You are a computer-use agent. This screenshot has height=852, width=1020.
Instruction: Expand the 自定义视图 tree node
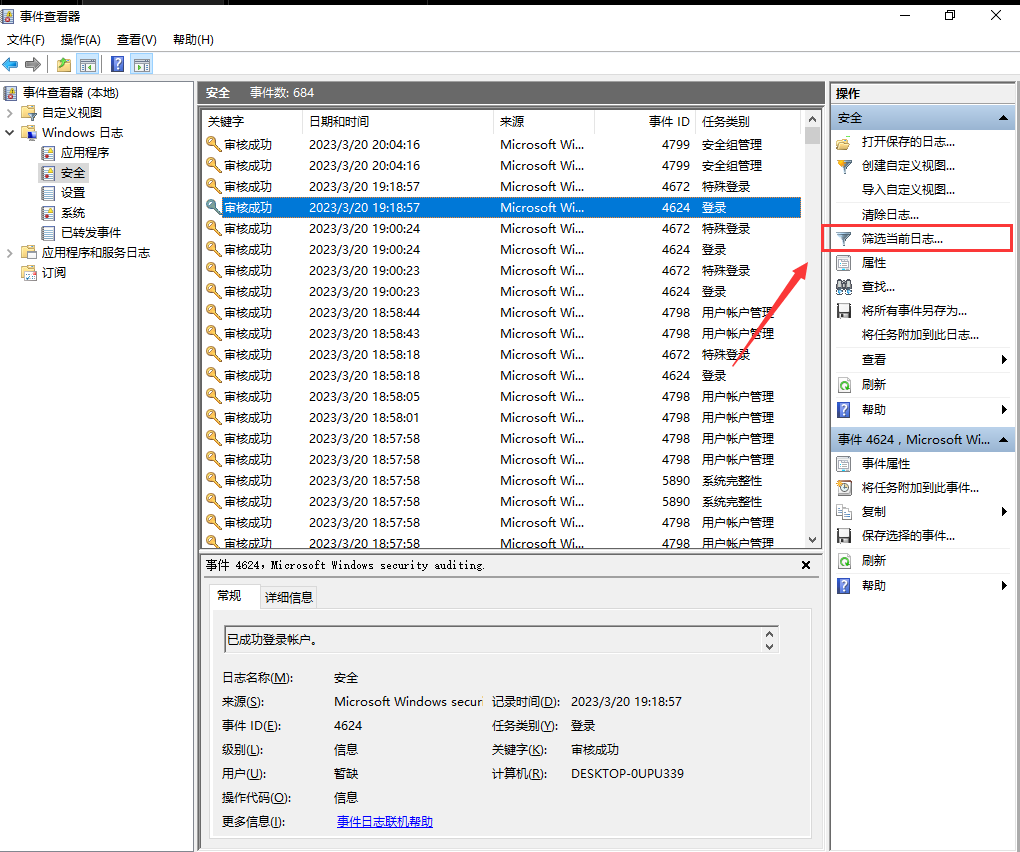pos(10,113)
